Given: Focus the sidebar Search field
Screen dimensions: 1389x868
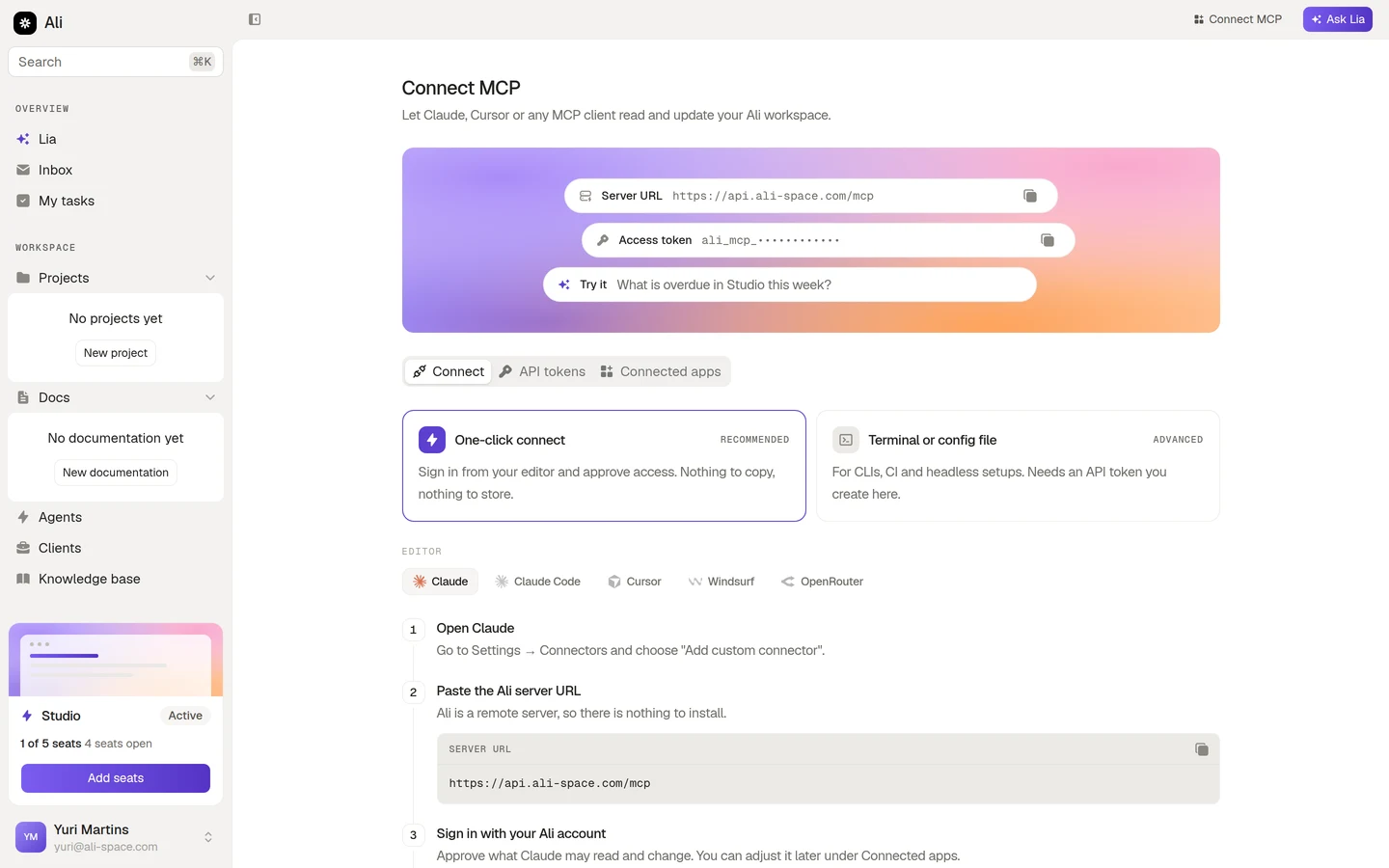Looking at the screenshot, I should coord(116,62).
